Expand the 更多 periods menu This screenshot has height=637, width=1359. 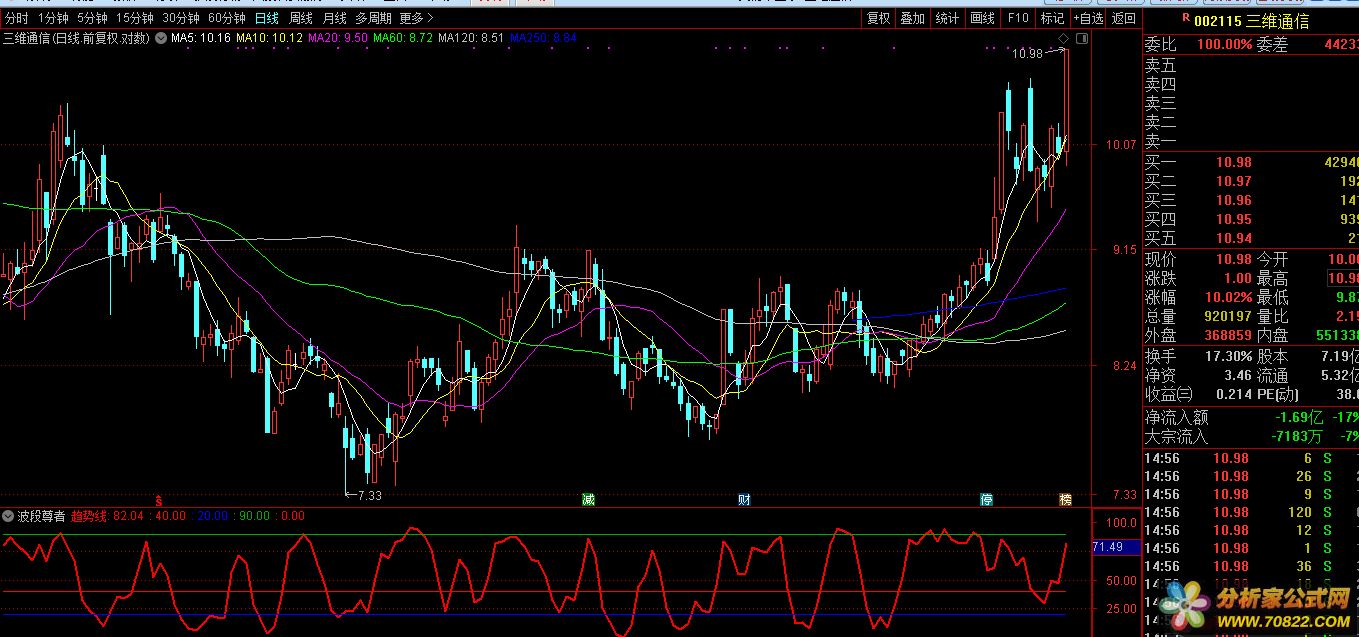[x=416, y=18]
